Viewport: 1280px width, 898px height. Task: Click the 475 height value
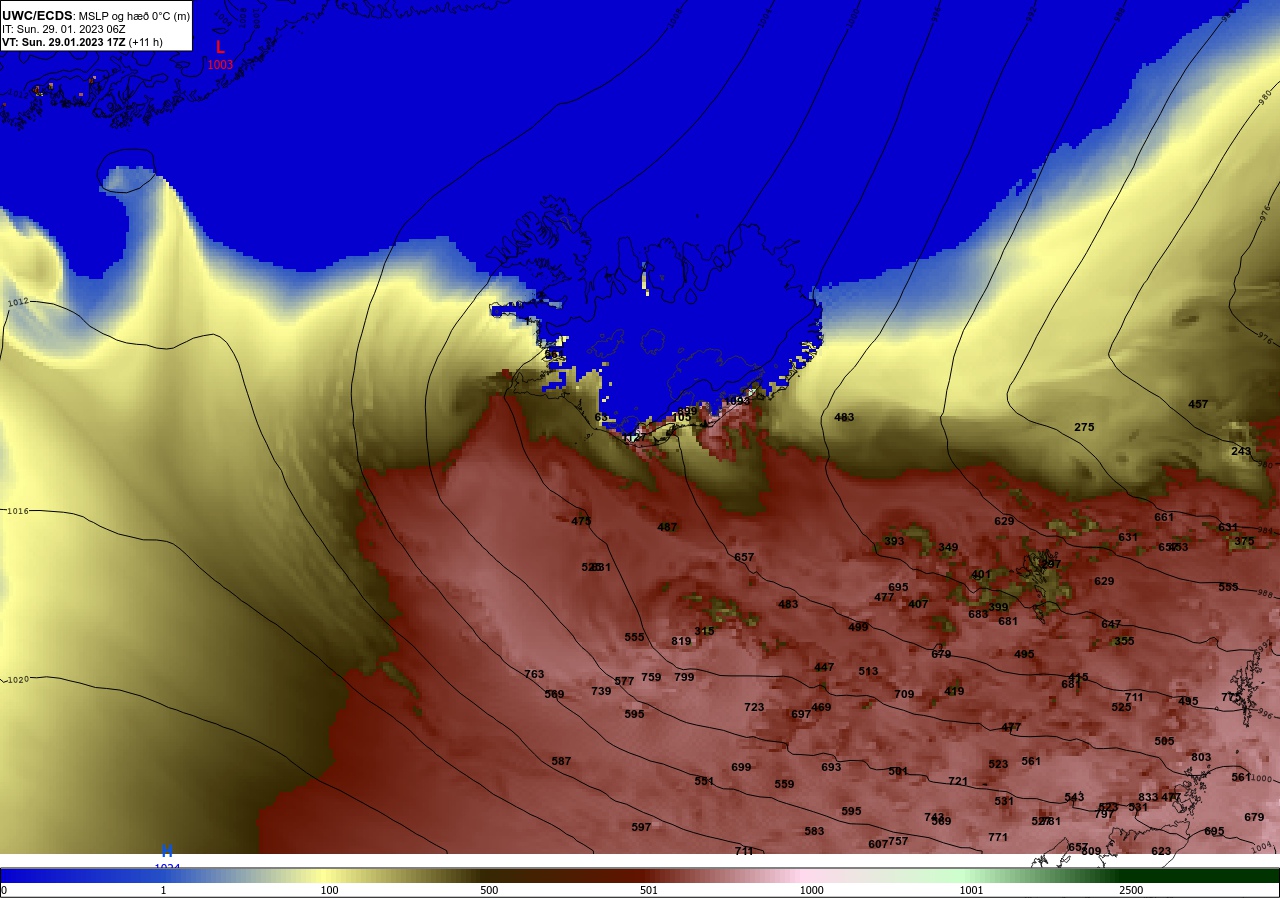click(x=581, y=521)
